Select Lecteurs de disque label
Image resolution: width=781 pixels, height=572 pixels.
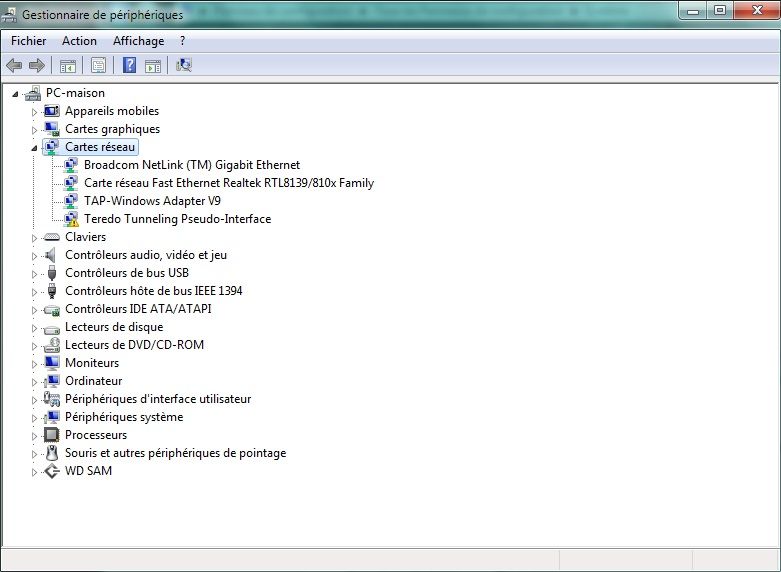coord(114,327)
